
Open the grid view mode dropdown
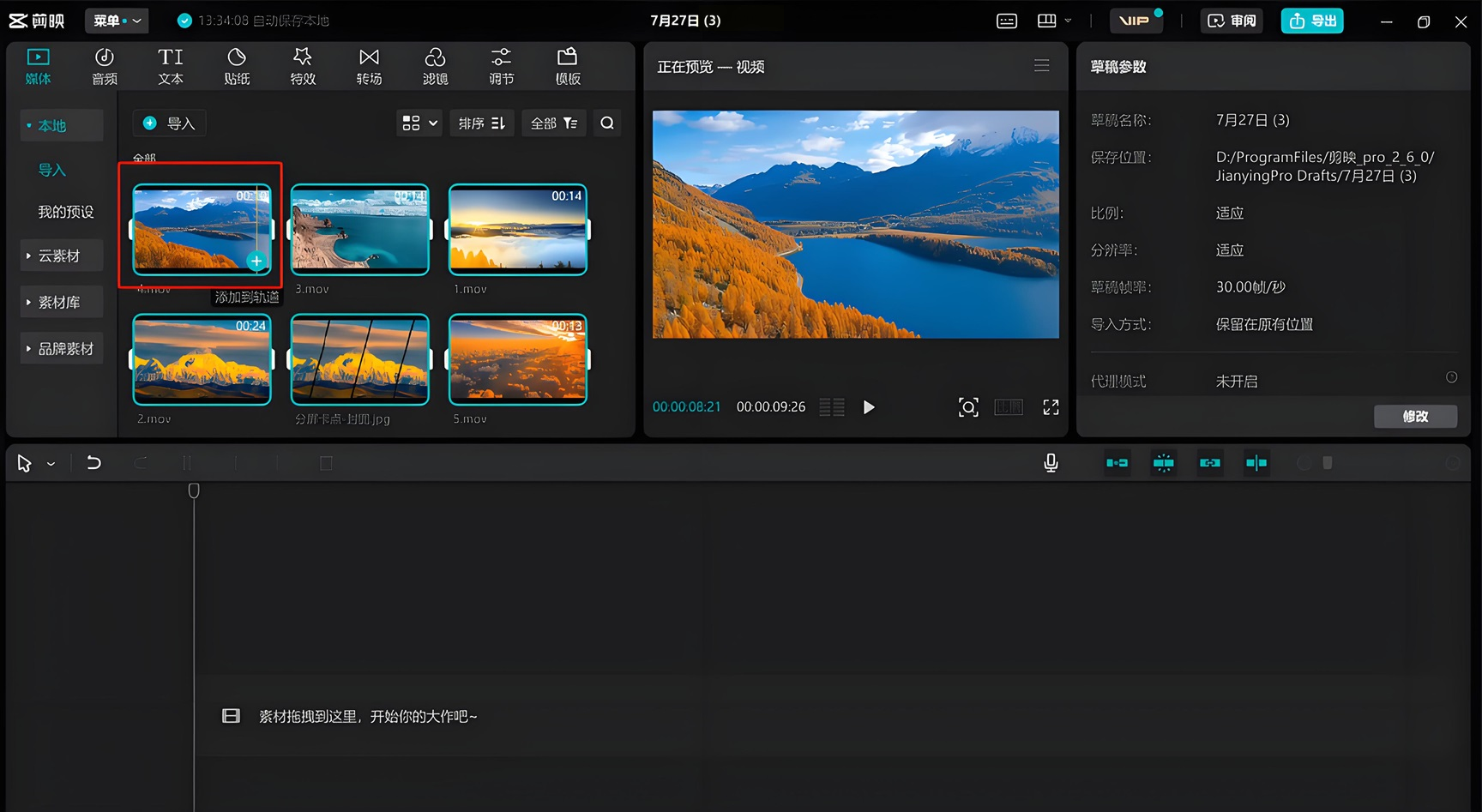[x=419, y=123]
